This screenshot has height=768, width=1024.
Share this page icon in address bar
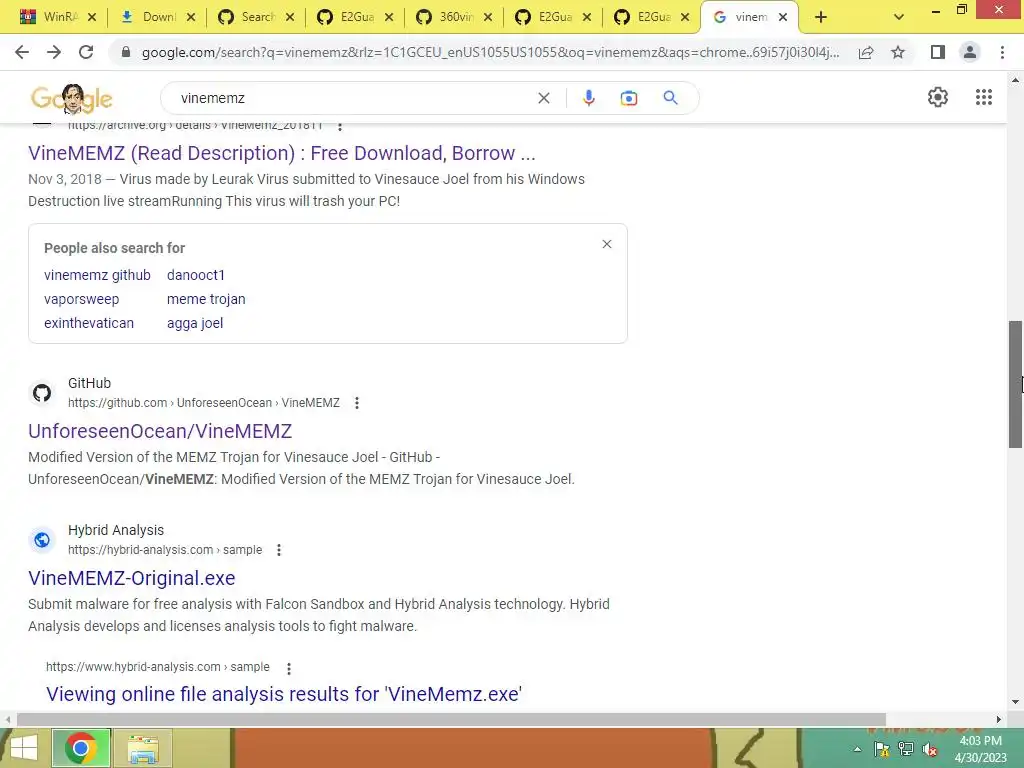(866, 52)
